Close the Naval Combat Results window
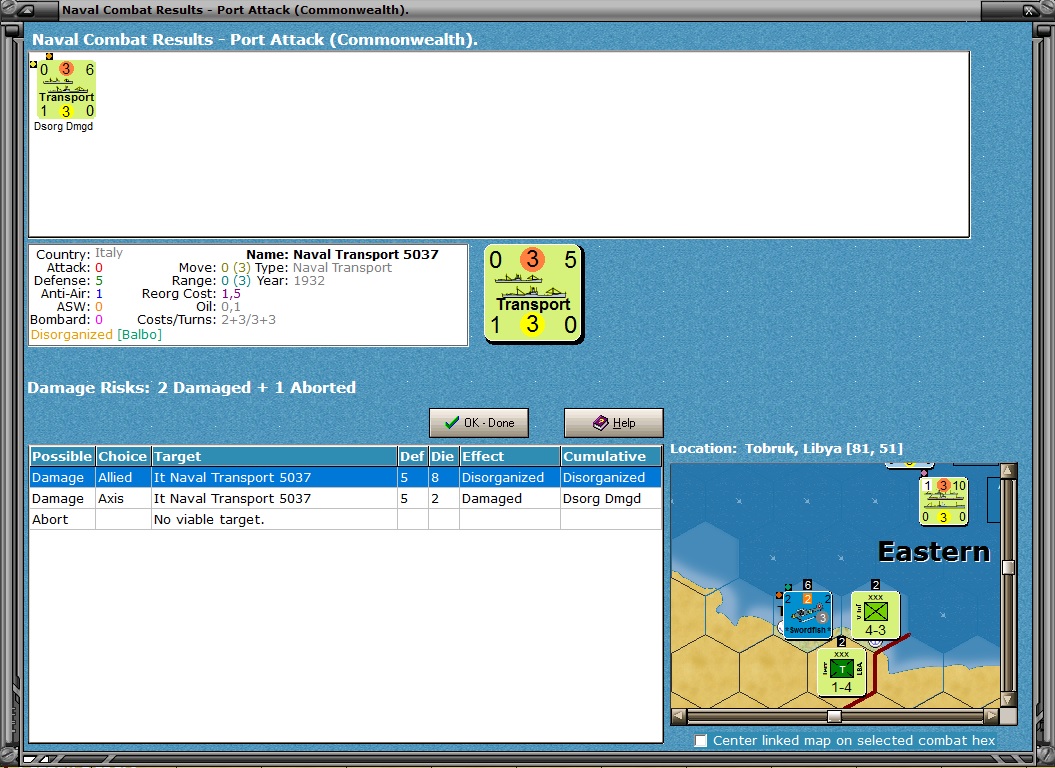This screenshot has height=768, width=1055. [x=1031, y=10]
